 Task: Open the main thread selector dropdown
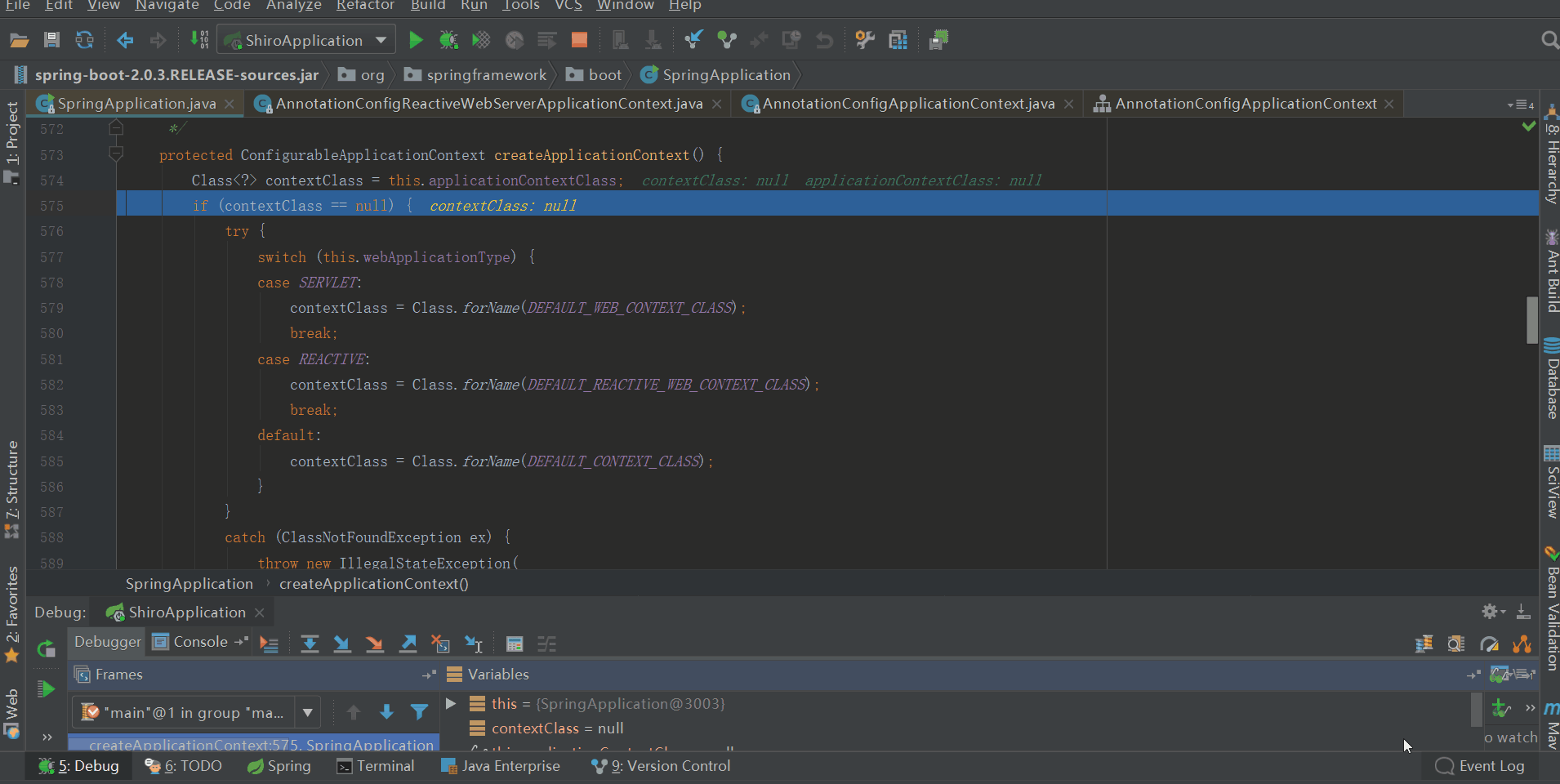click(308, 712)
